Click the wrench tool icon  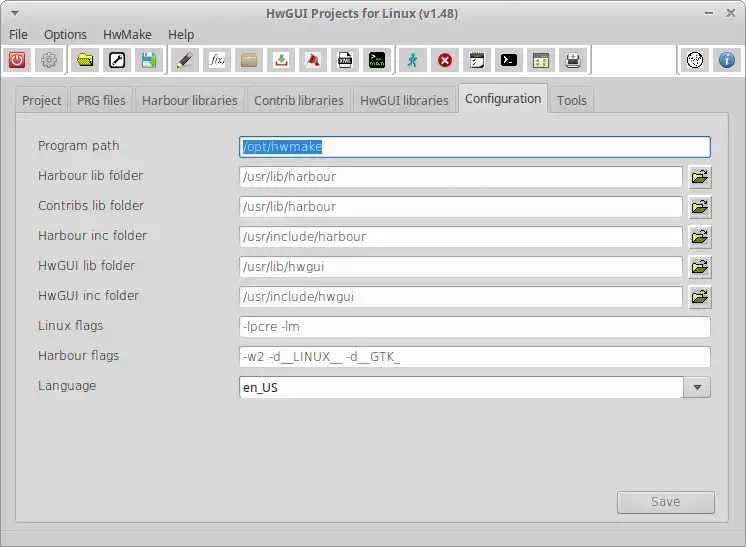pyautogui.click(x=117, y=60)
